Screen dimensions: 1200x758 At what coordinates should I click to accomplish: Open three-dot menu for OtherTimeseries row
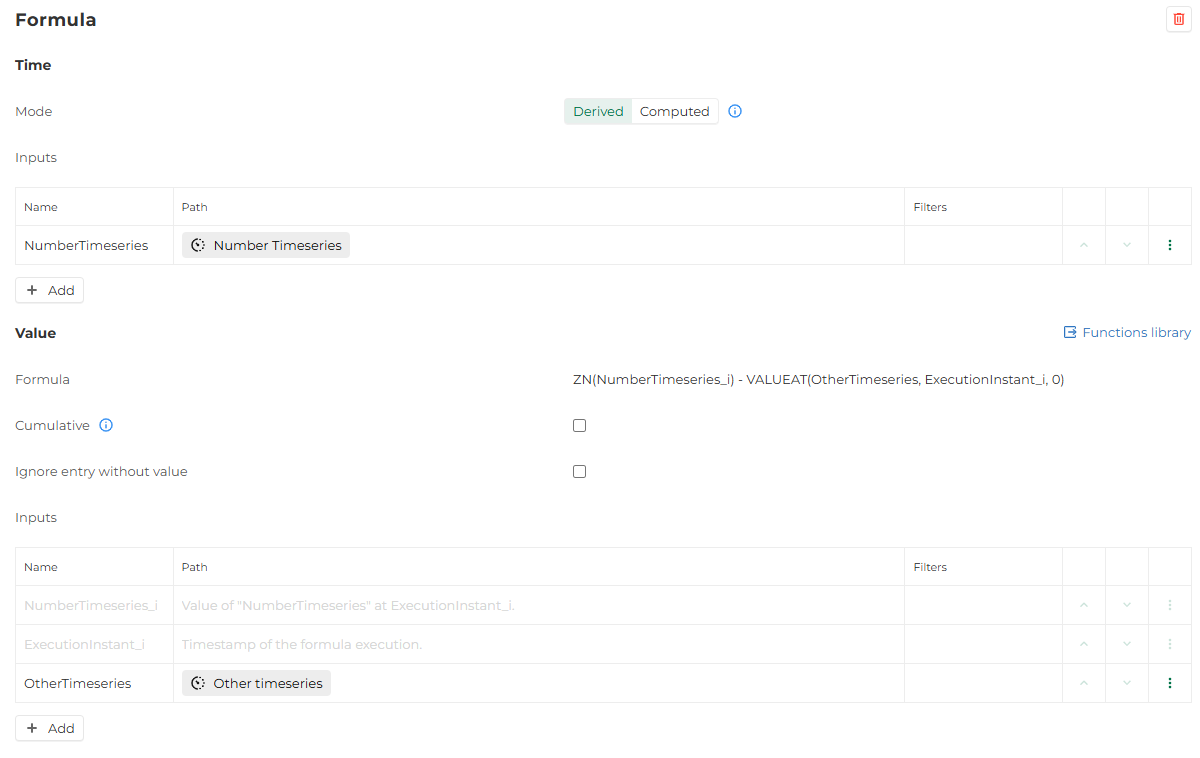click(x=1170, y=683)
